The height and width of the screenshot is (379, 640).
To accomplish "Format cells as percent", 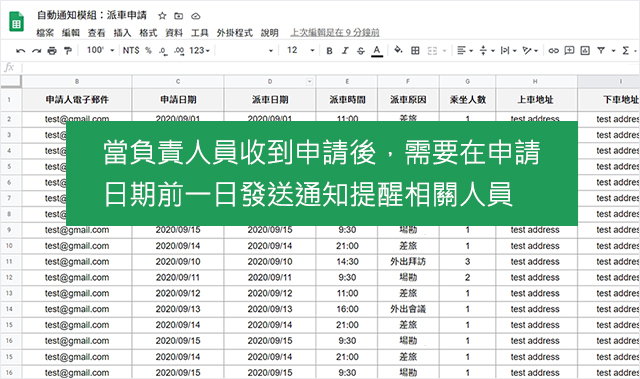I will (148, 50).
